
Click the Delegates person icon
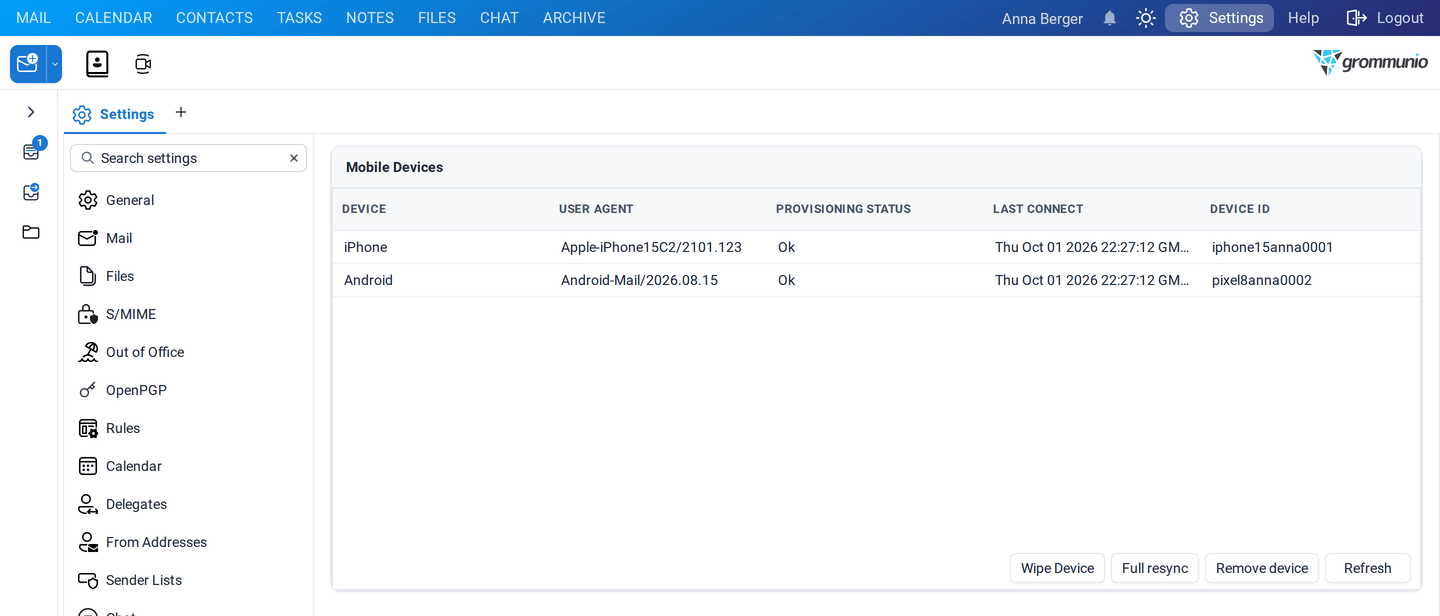(88, 504)
